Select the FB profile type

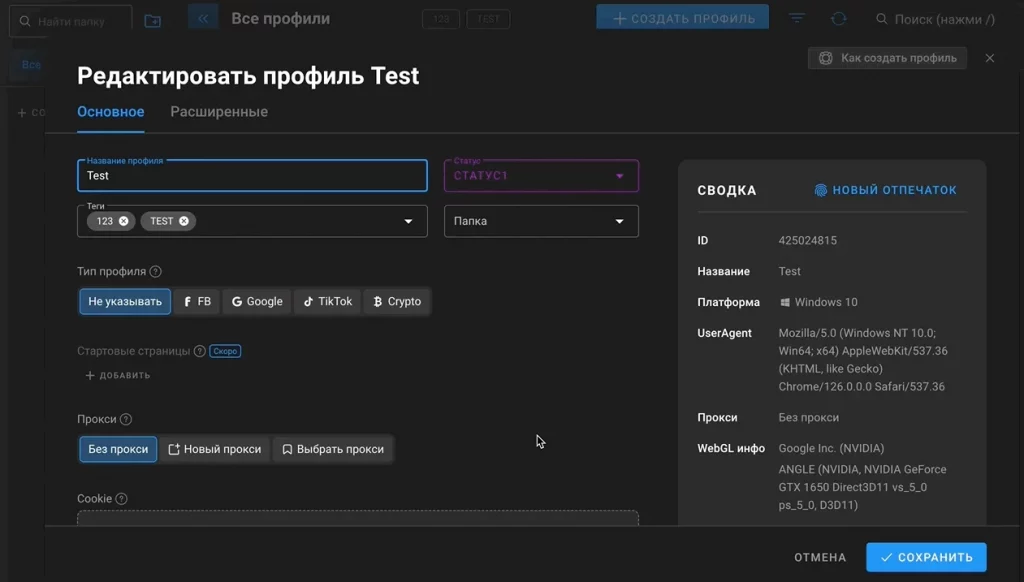[x=196, y=301]
